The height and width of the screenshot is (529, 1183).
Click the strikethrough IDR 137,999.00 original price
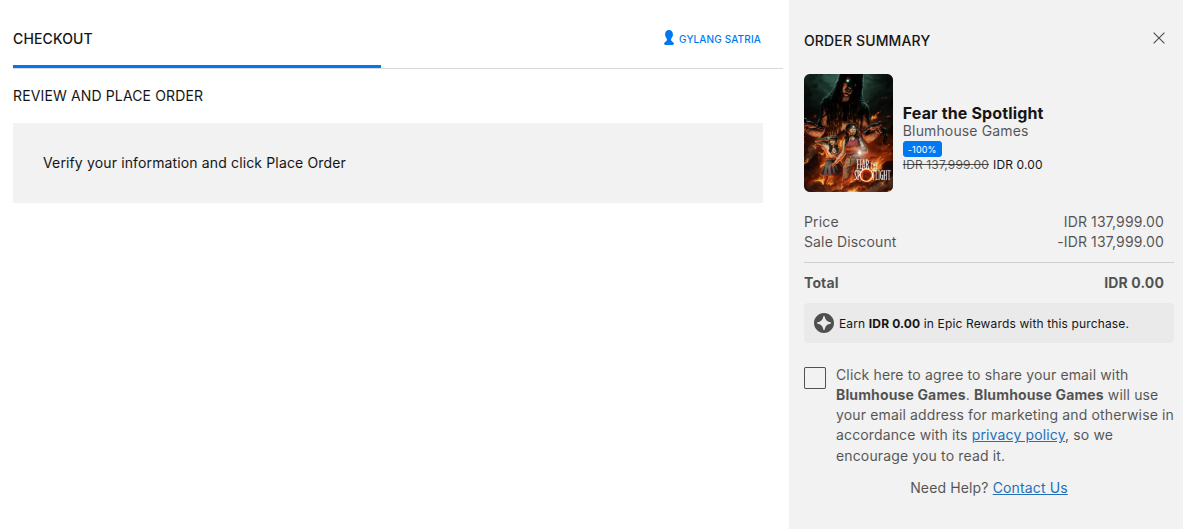(945, 165)
